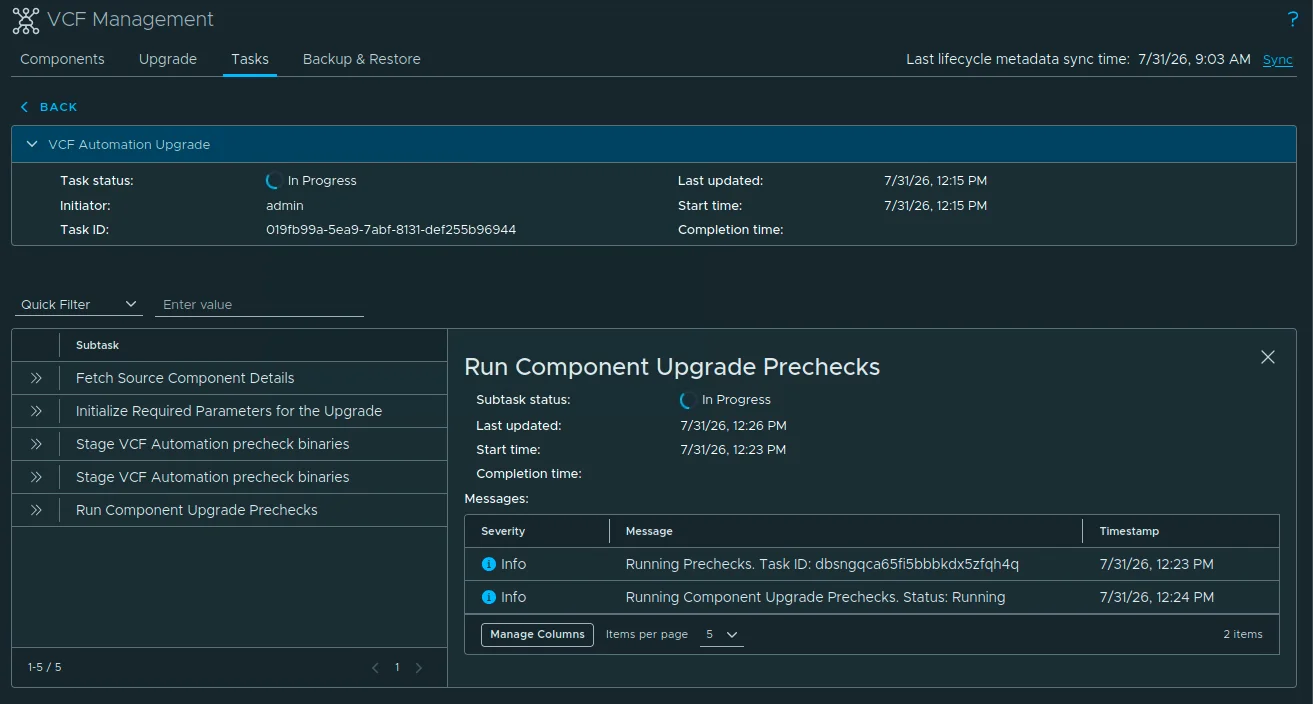Viewport: 1313px width, 704px height.
Task: Open help via the question mark icon
Action: (x=1292, y=20)
